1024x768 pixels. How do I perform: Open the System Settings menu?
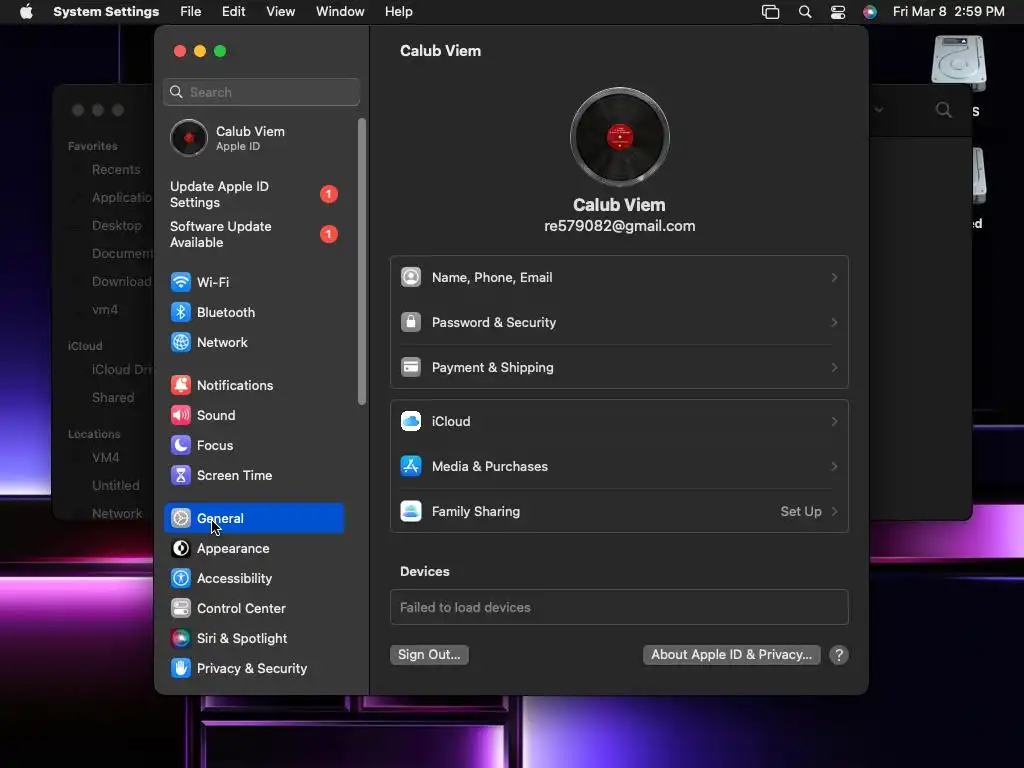[x=106, y=12]
